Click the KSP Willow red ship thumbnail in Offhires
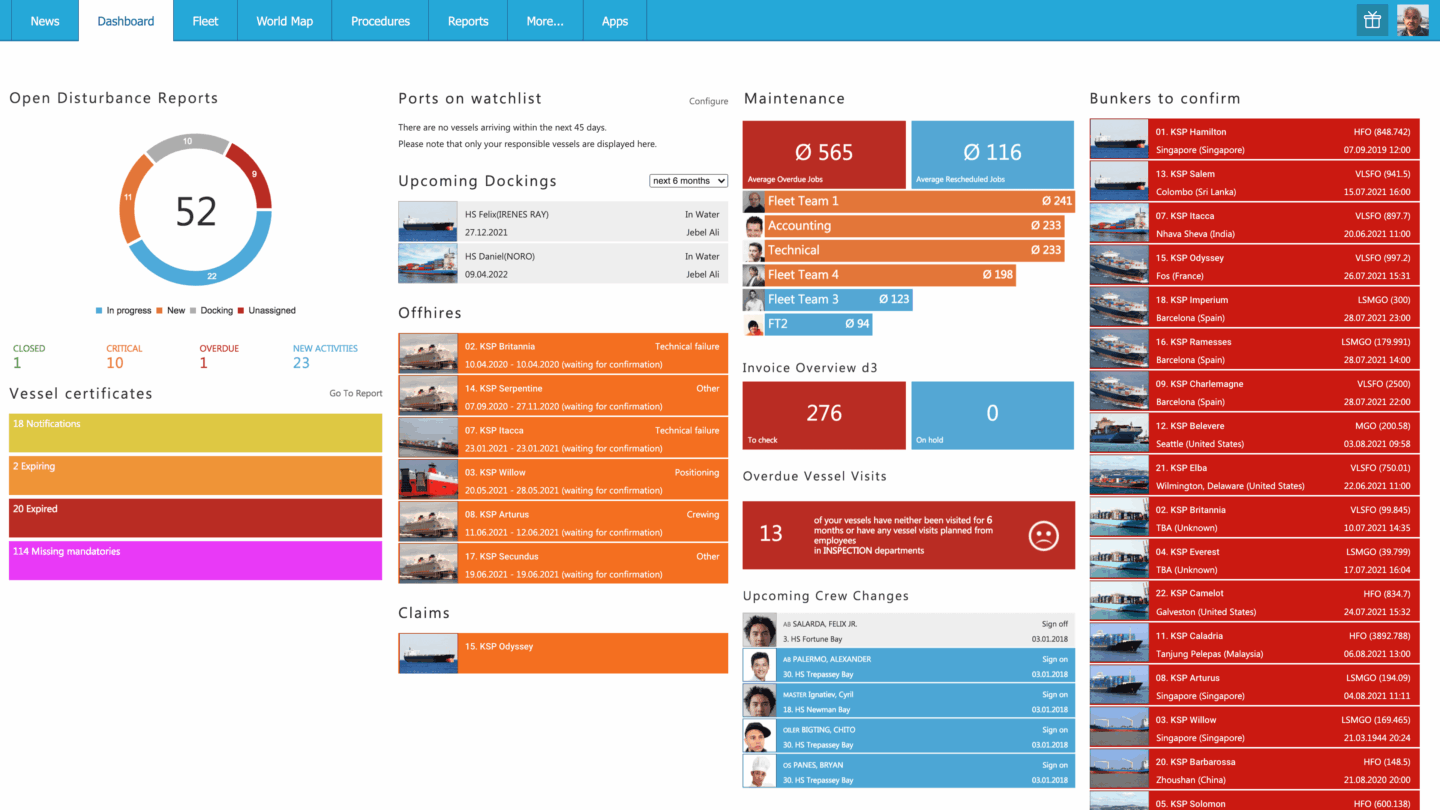 pyautogui.click(x=428, y=481)
